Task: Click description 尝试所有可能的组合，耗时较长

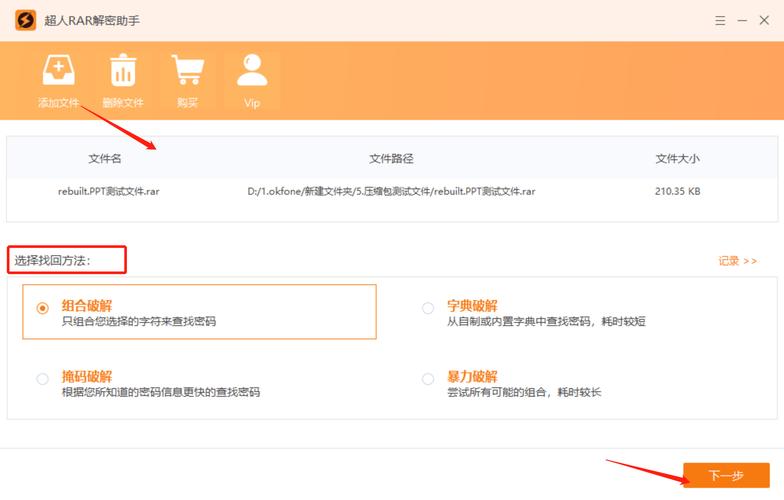Action: (524, 392)
